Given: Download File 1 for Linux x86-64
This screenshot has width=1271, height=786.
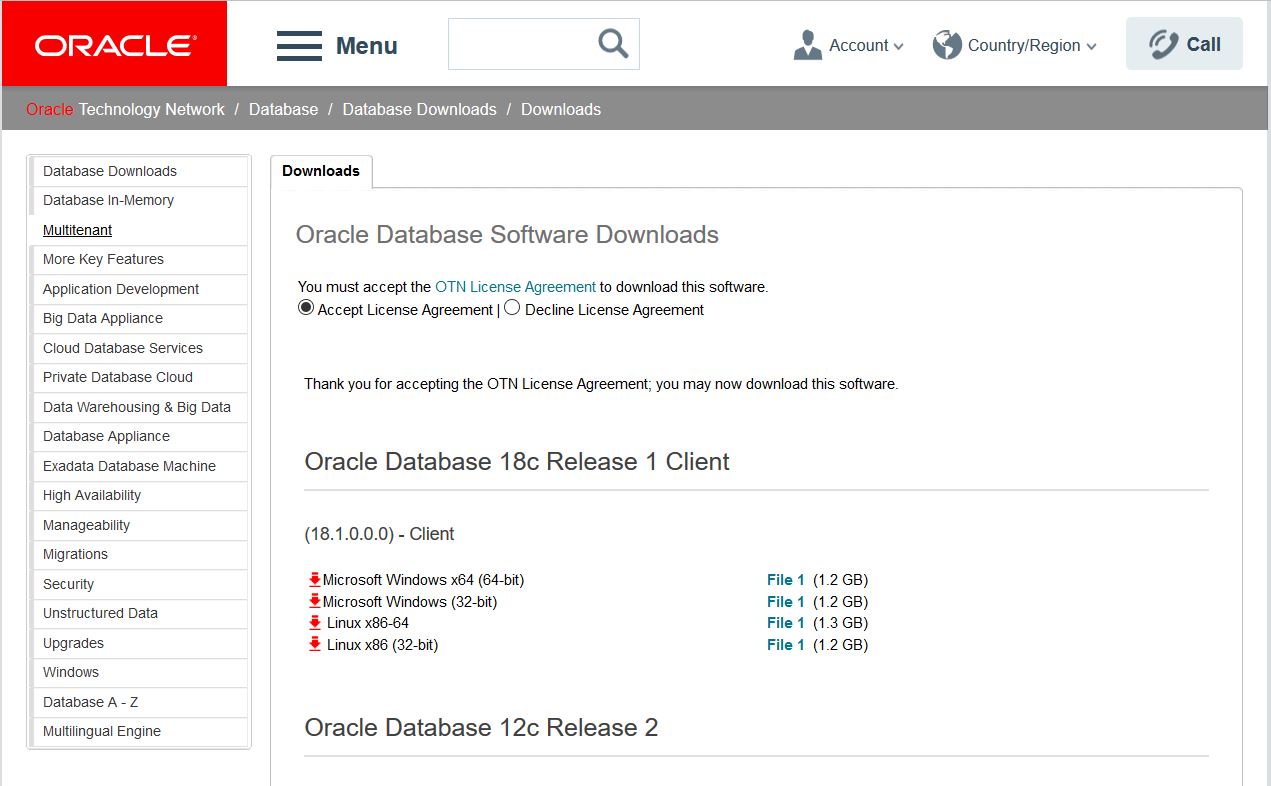Looking at the screenshot, I should pos(785,623).
